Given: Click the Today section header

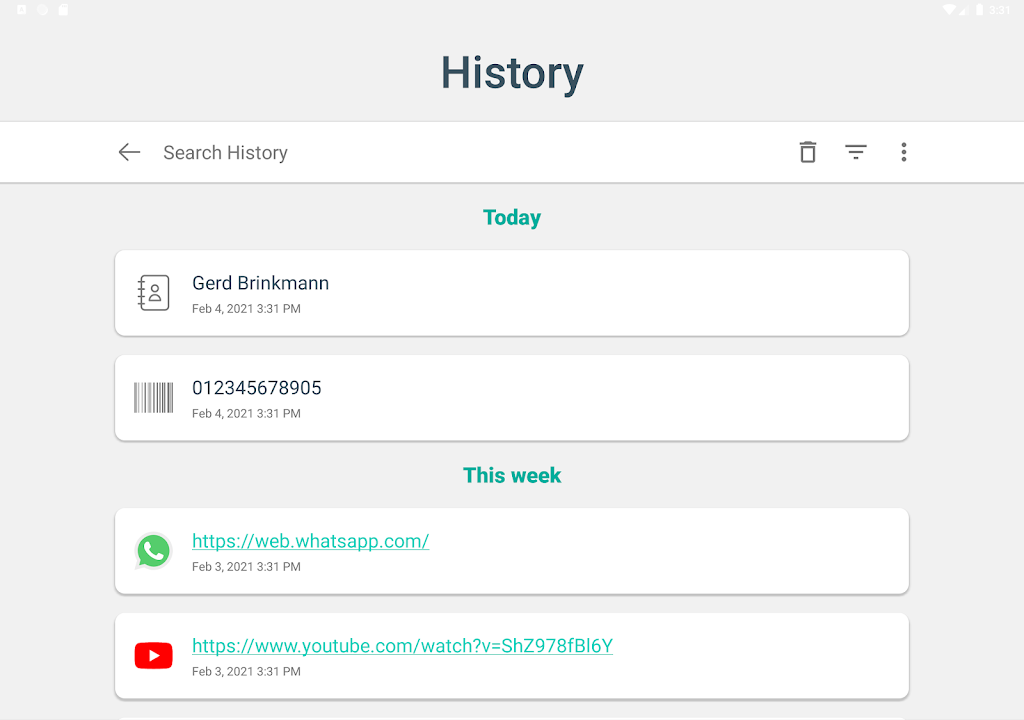Looking at the screenshot, I should pyautogui.click(x=512, y=218).
